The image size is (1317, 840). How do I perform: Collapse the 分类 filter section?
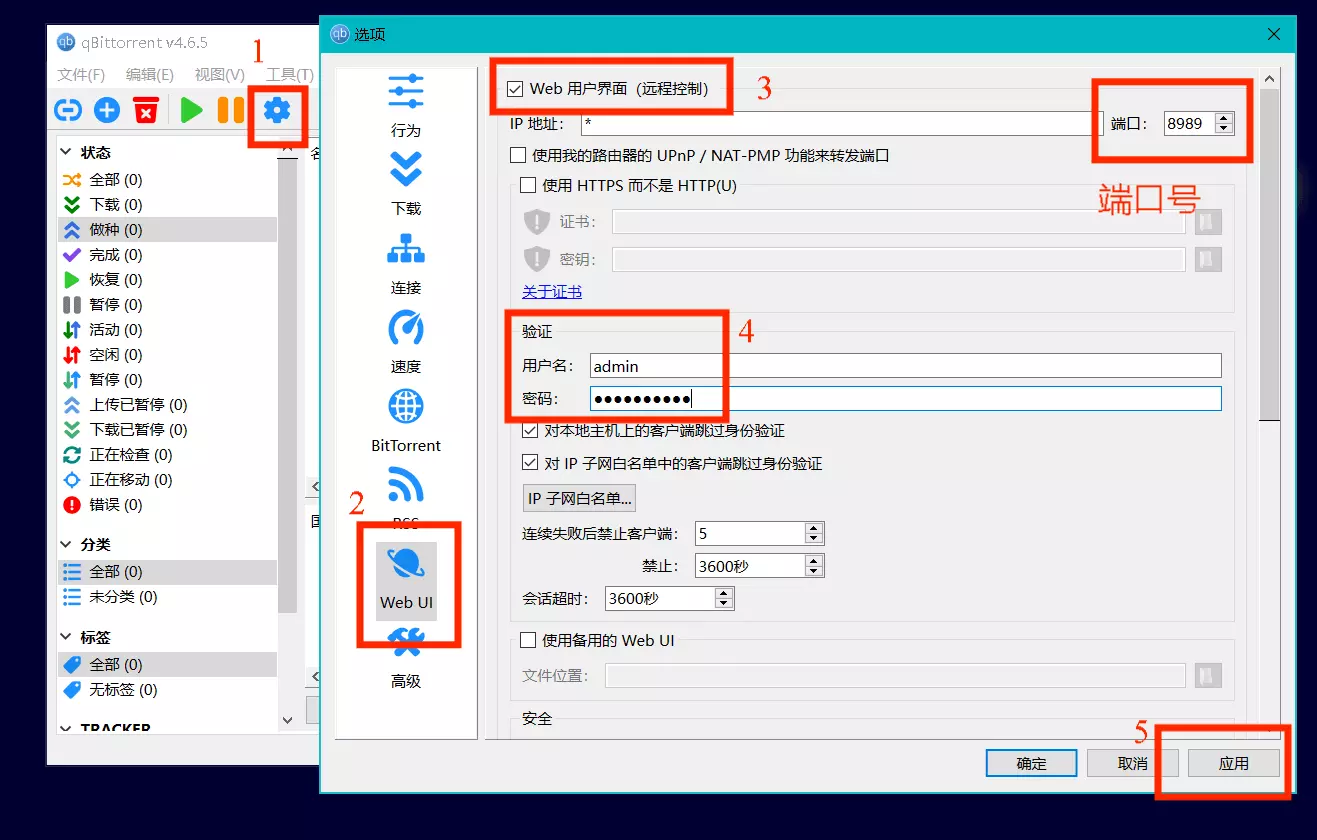(x=66, y=545)
